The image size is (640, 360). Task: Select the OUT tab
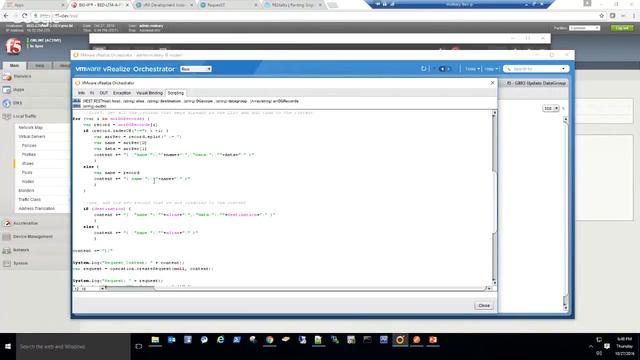(104, 93)
